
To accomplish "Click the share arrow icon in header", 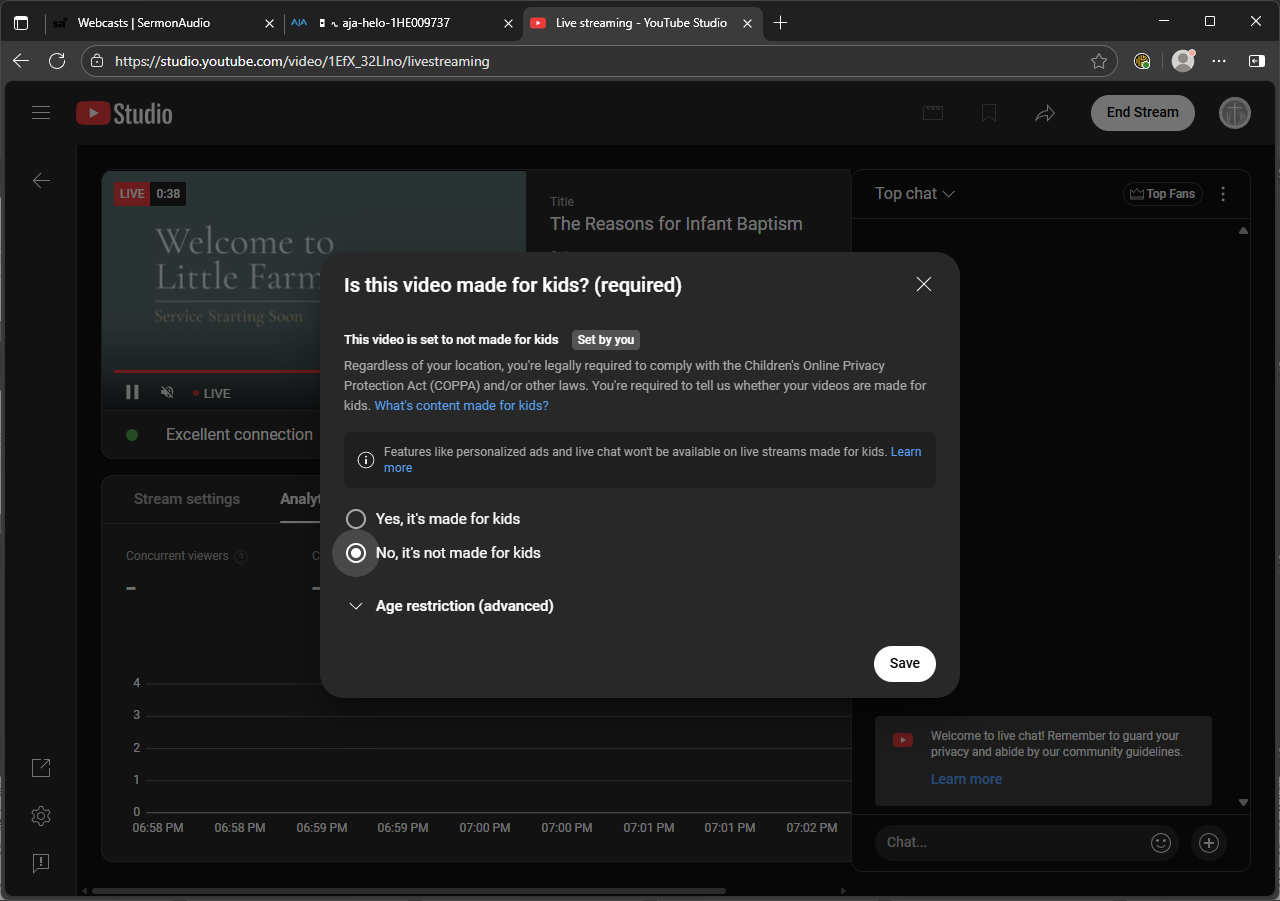I will [x=1045, y=113].
